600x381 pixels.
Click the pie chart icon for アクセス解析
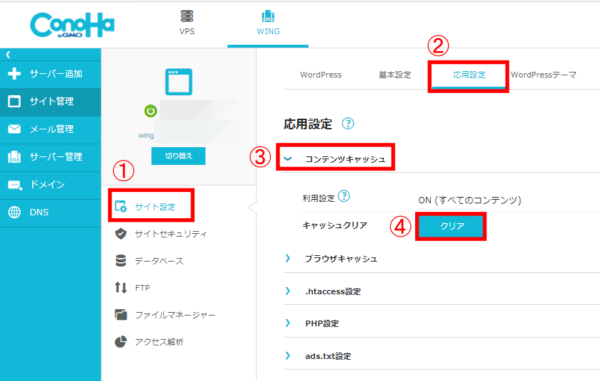pyautogui.click(x=121, y=342)
